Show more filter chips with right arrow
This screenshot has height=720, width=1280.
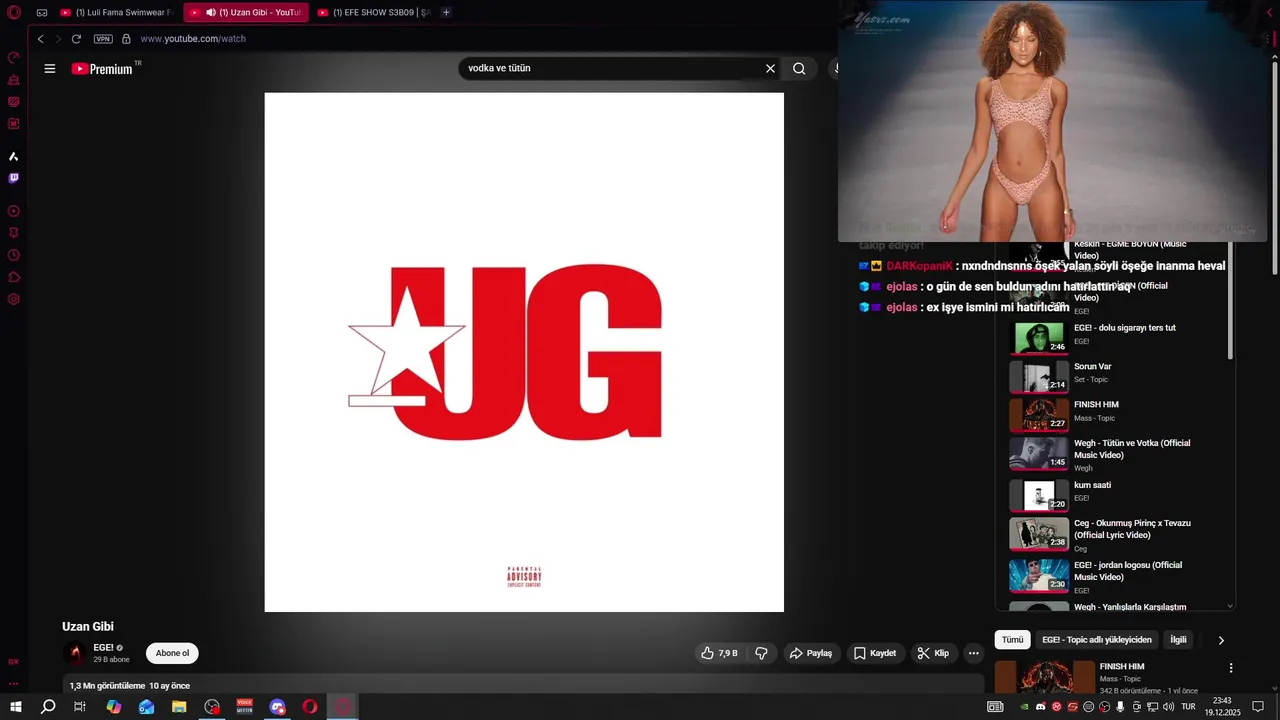[1221, 640]
